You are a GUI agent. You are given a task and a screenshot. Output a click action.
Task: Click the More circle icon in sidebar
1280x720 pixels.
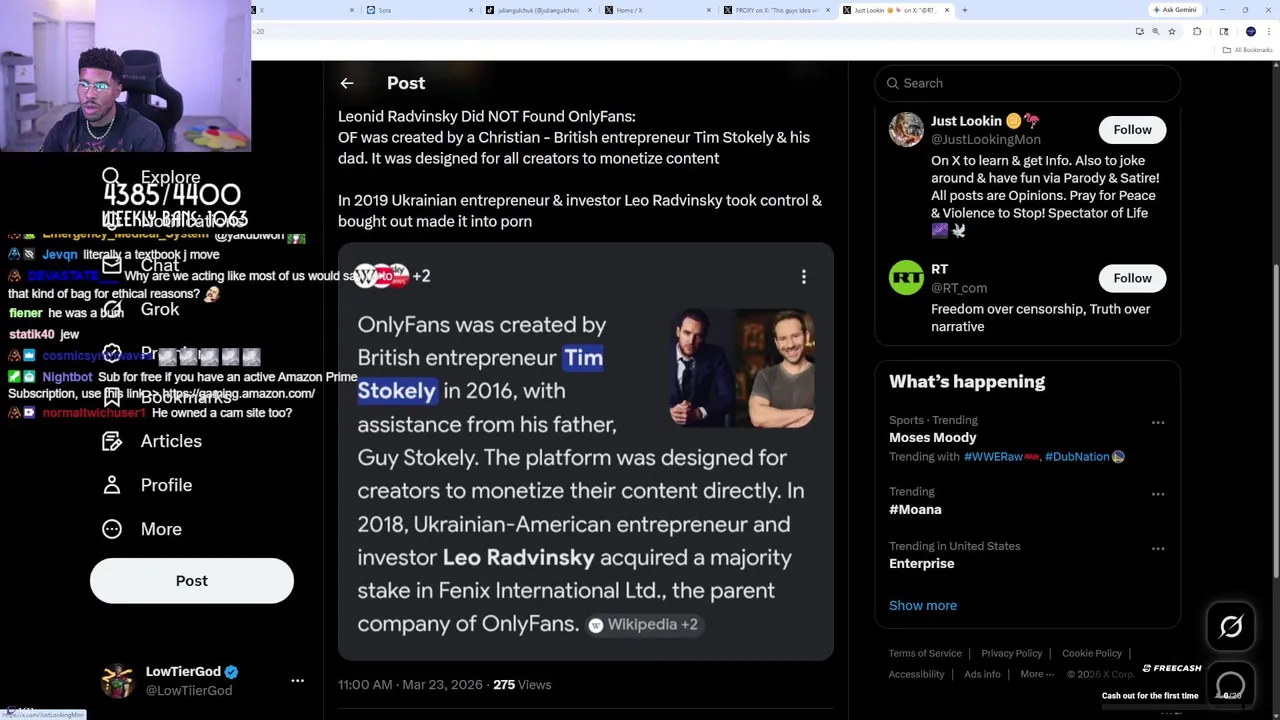(112, 529)
